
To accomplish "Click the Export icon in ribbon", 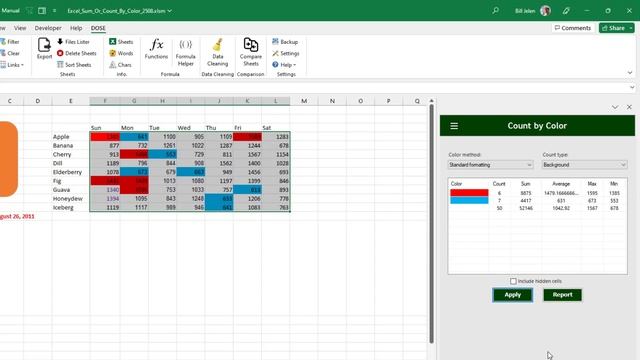I will coord(44,49).
